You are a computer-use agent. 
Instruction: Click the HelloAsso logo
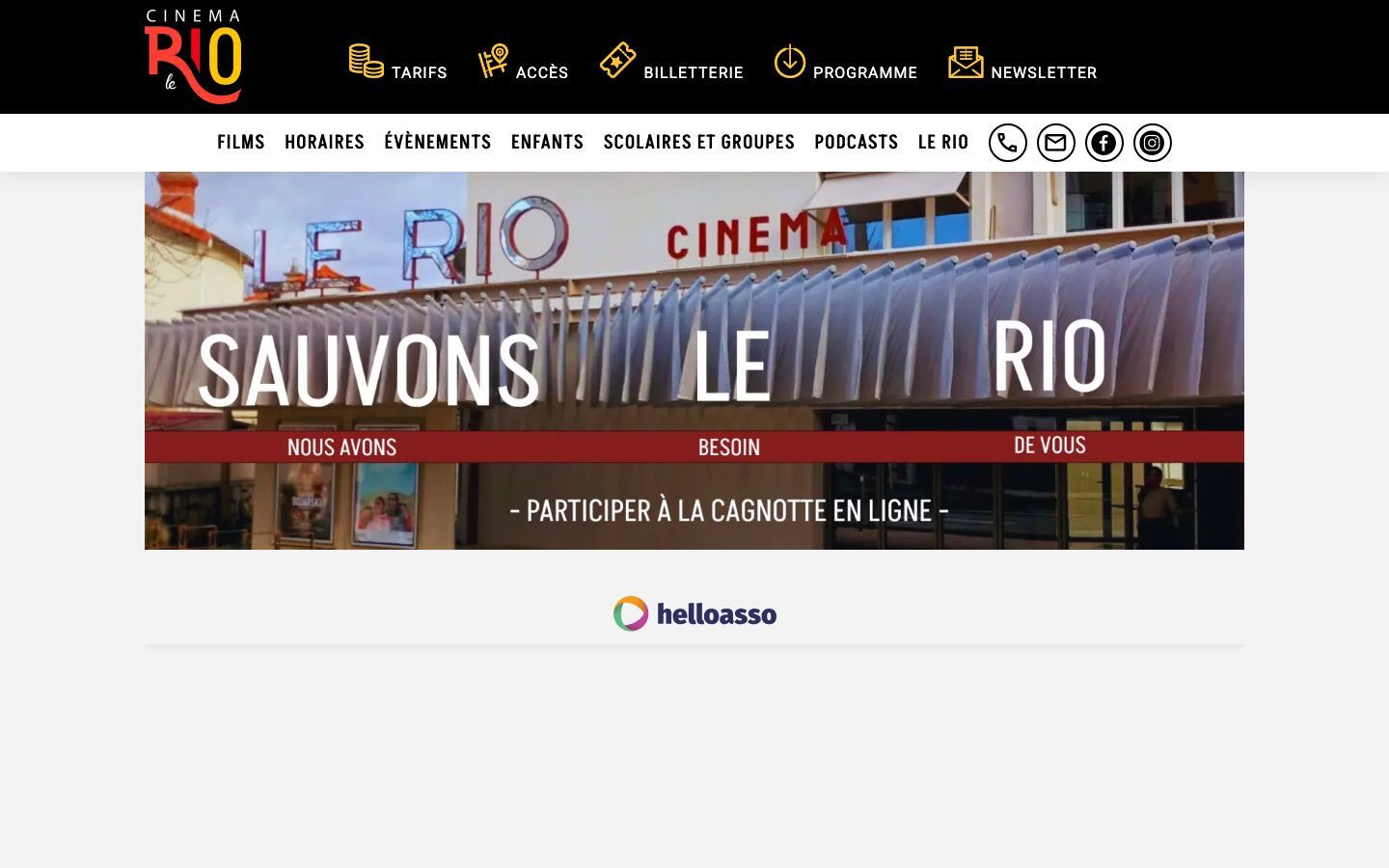[694, 613]
